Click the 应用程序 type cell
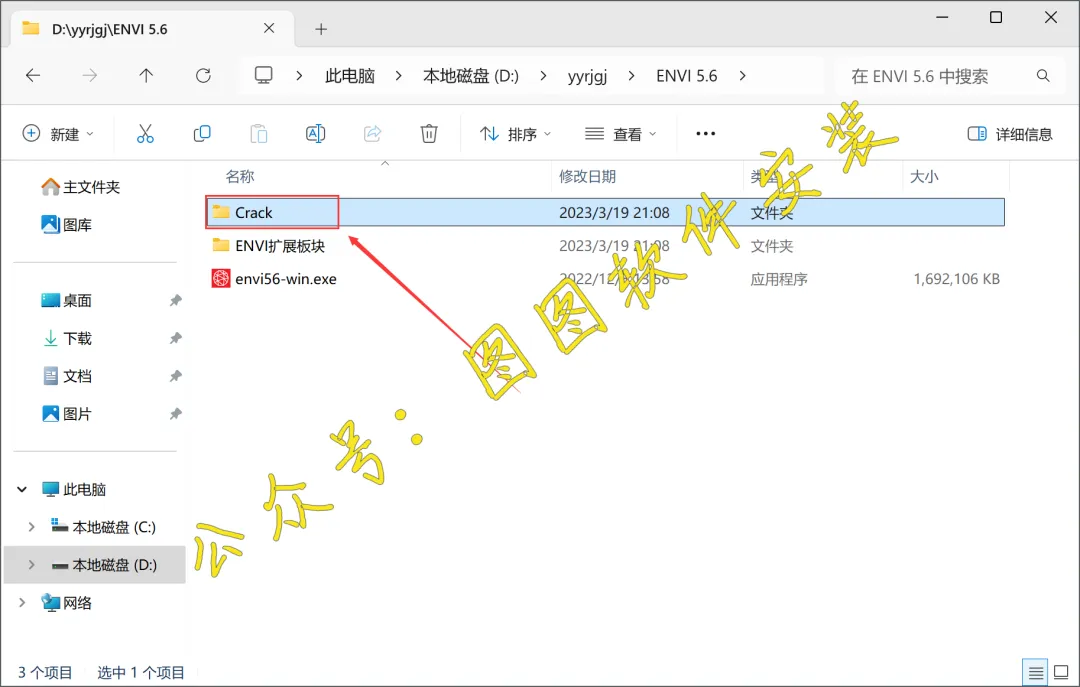Screen dimensions: 1080x687 (x=779, y=279)
